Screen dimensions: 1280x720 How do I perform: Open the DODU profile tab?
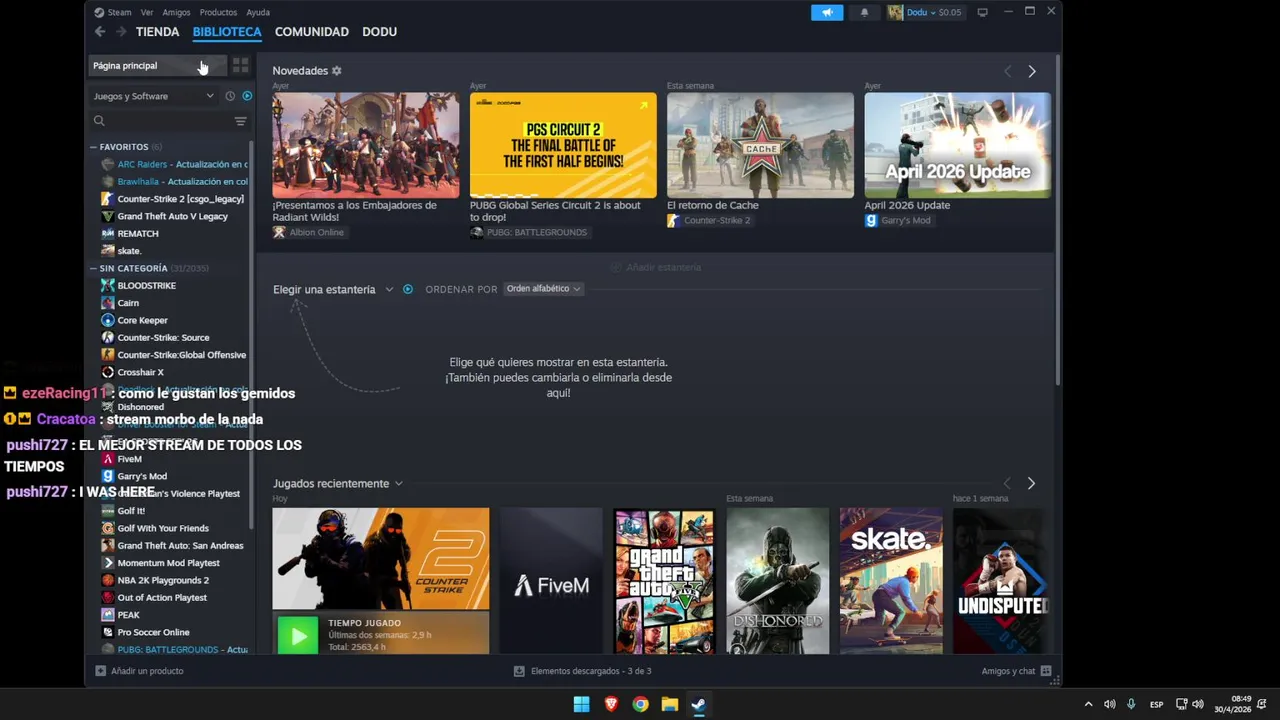(379, 32)
